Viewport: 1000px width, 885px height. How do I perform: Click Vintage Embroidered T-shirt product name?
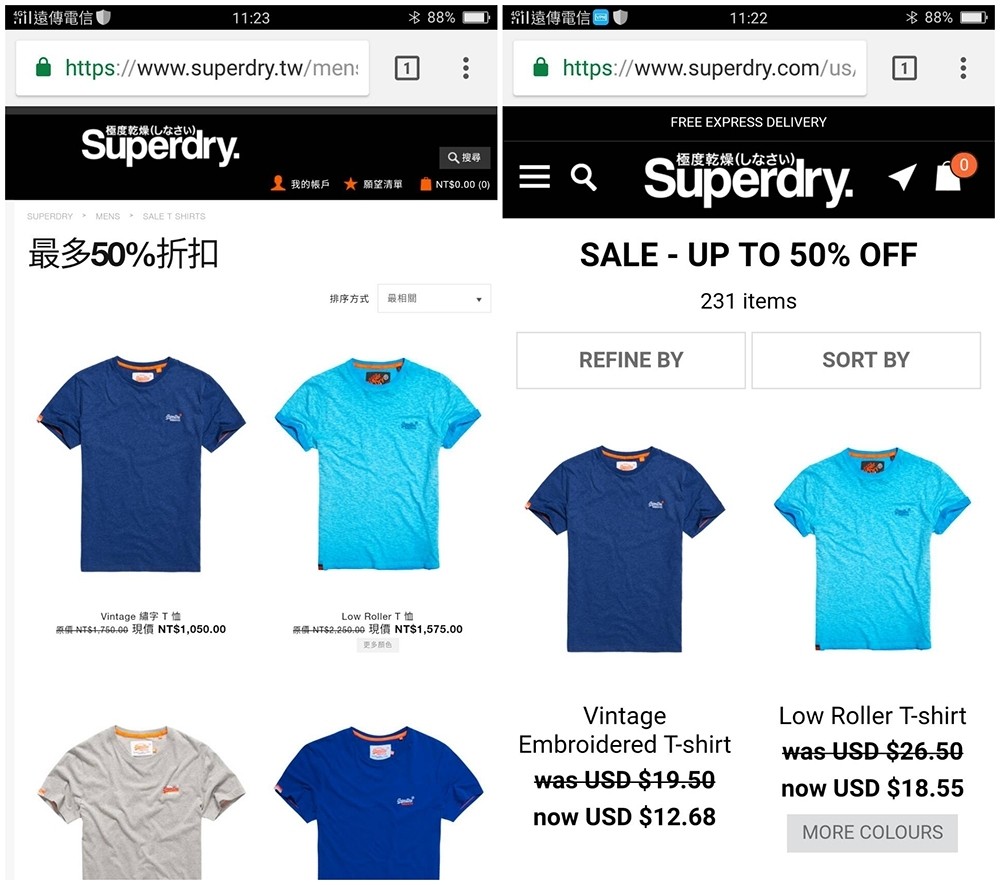pos(624,730)
